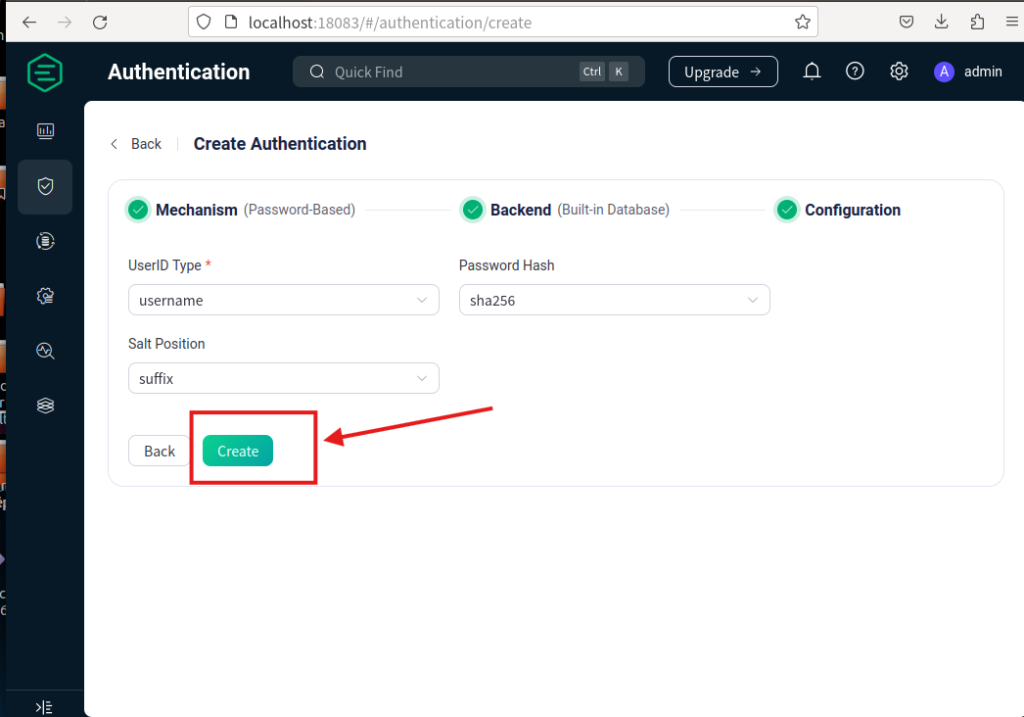Go to the Backend step

click(520, 210)
